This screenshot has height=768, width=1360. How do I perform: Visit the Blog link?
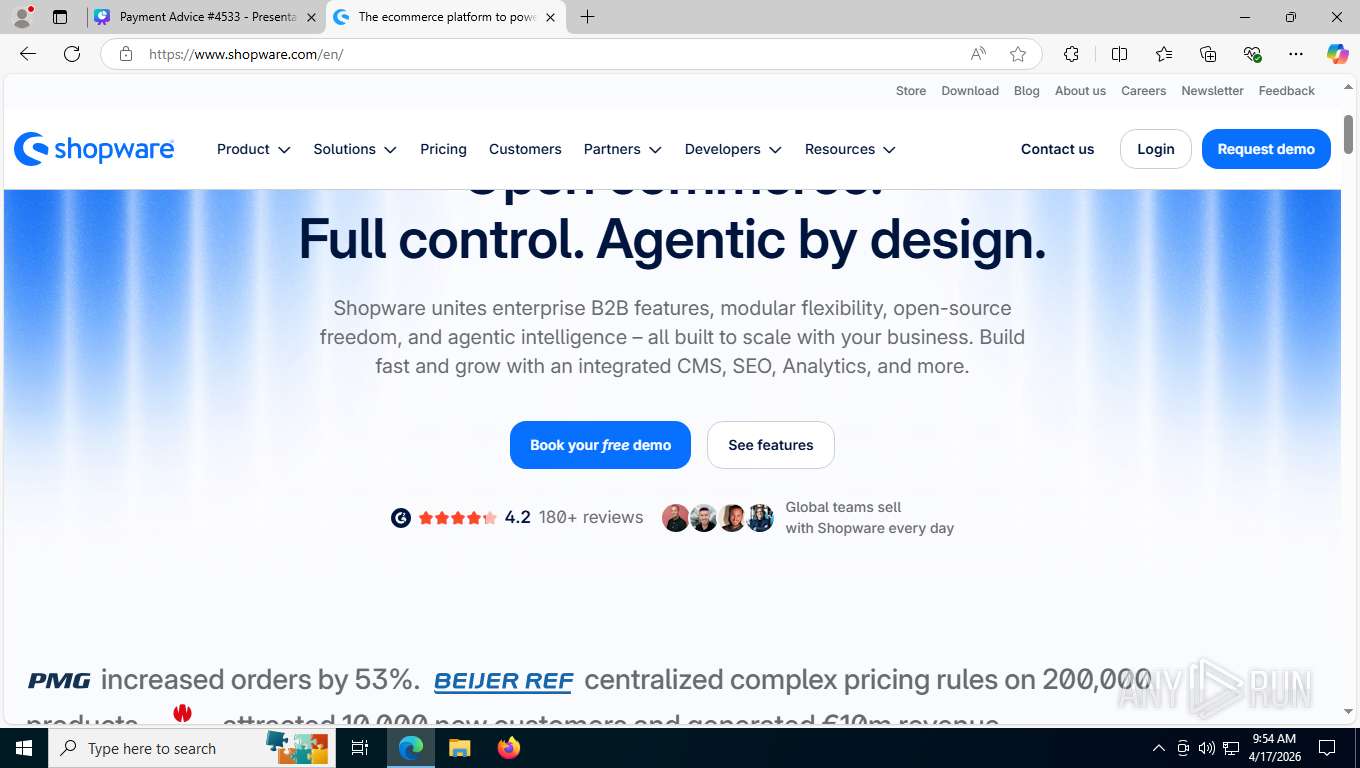(x=1027, y=91)
